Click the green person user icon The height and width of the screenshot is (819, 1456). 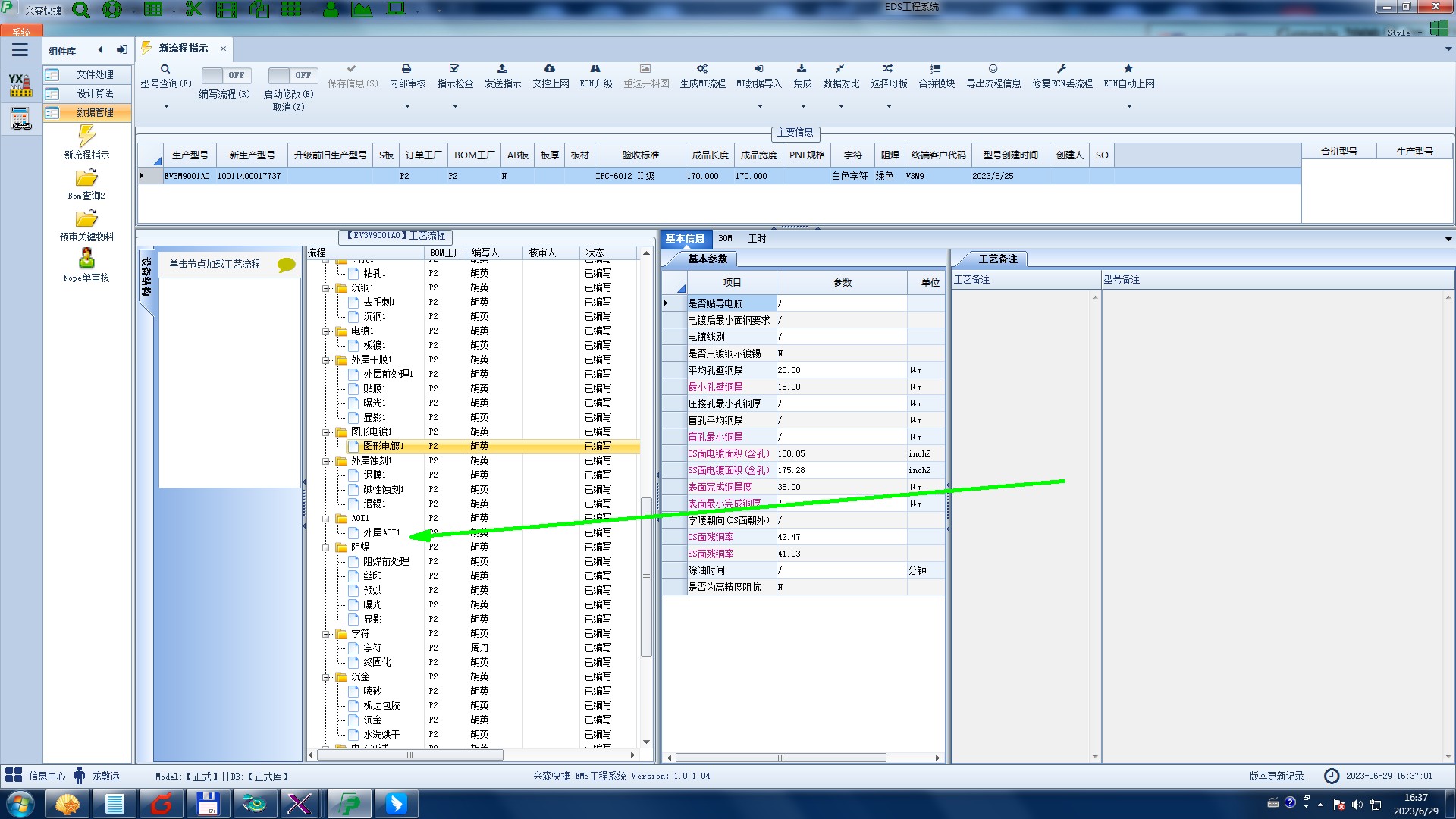[x=331, y=10]
